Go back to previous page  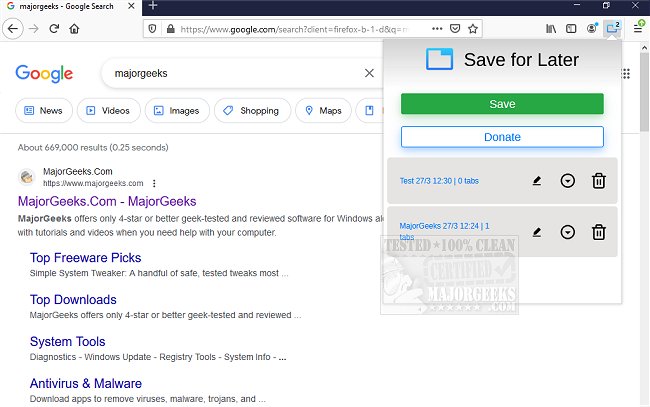13,29
